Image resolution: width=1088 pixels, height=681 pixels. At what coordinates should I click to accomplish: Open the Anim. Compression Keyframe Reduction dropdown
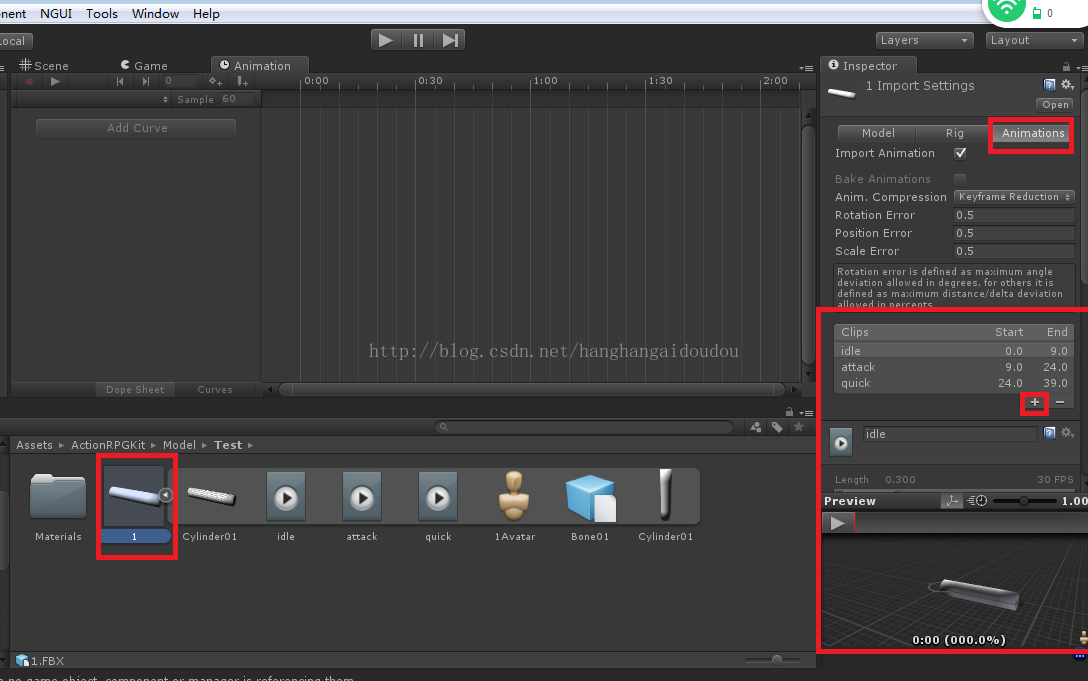click(x=1014, y=197)
